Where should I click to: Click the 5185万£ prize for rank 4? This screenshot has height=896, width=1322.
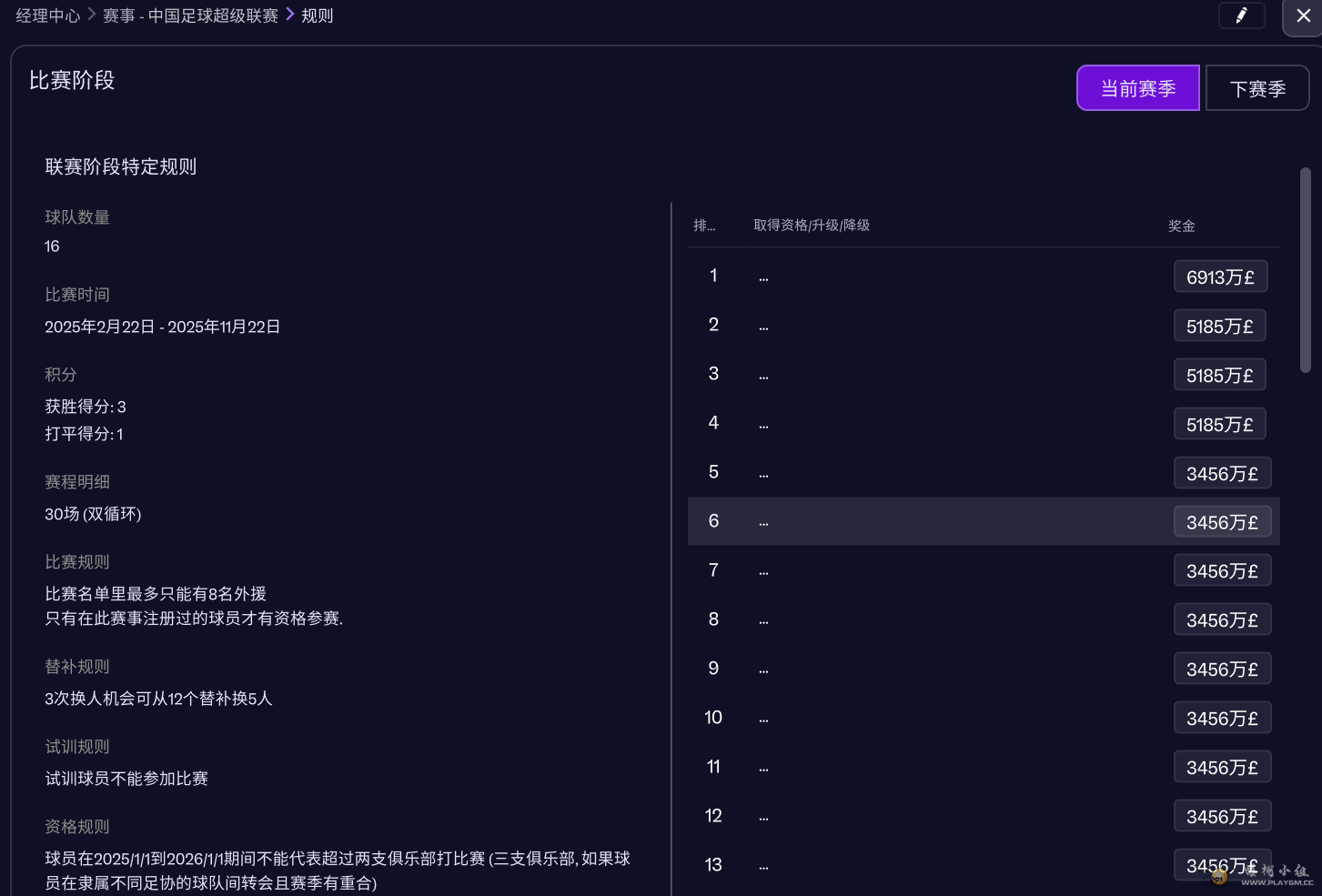tap(1219, 425)
